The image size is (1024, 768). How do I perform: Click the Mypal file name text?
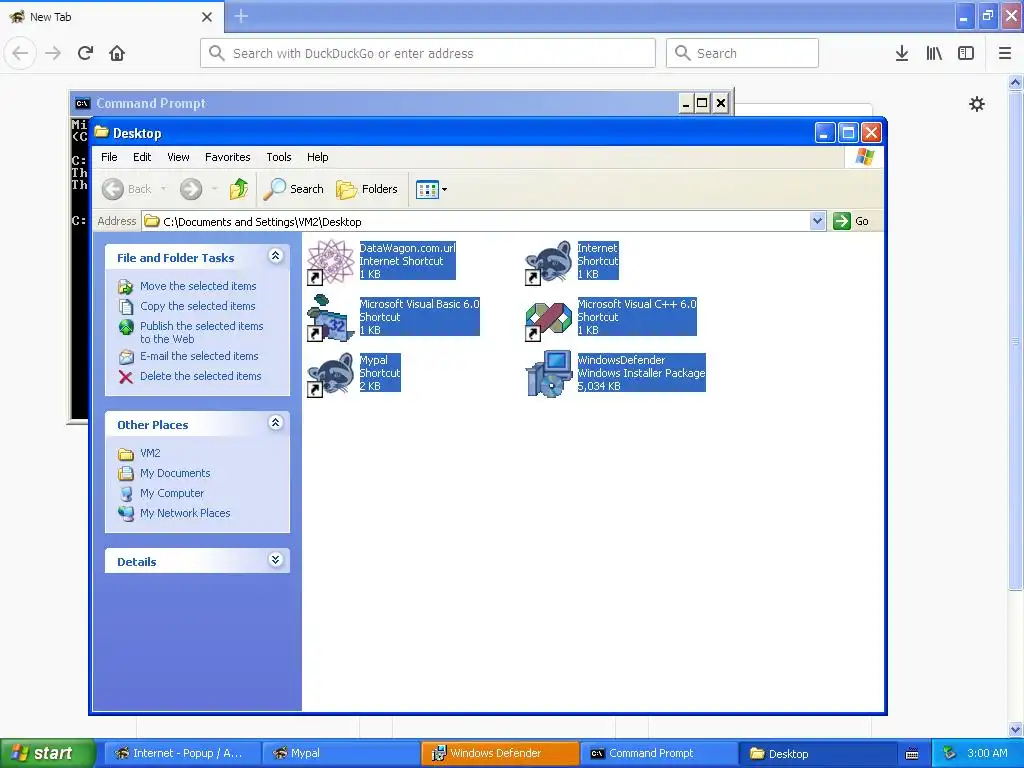[x=374, y=360]
